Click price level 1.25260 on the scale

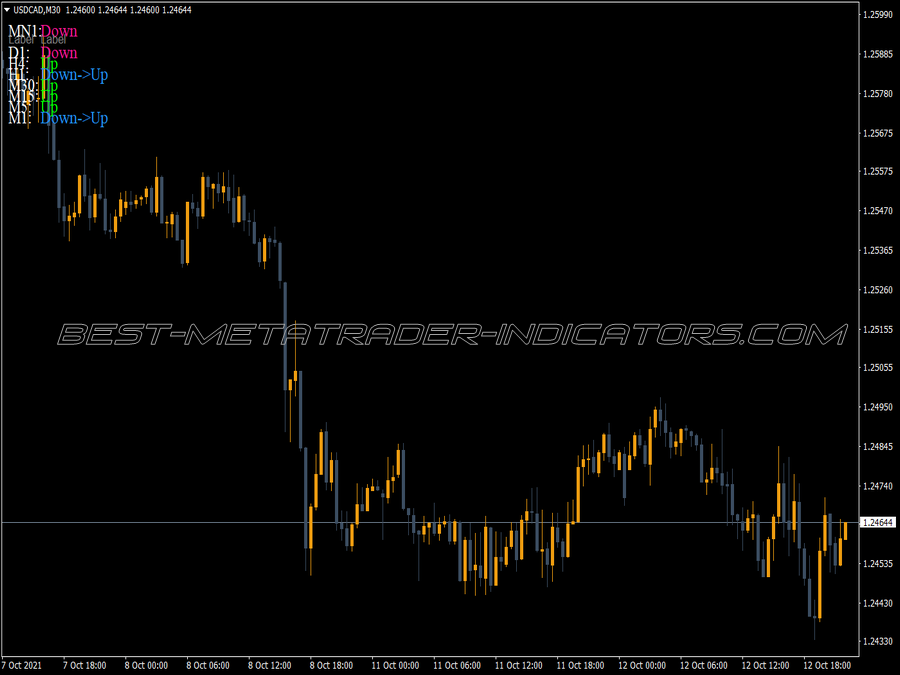pyautogui.click(x=878, y=290)
